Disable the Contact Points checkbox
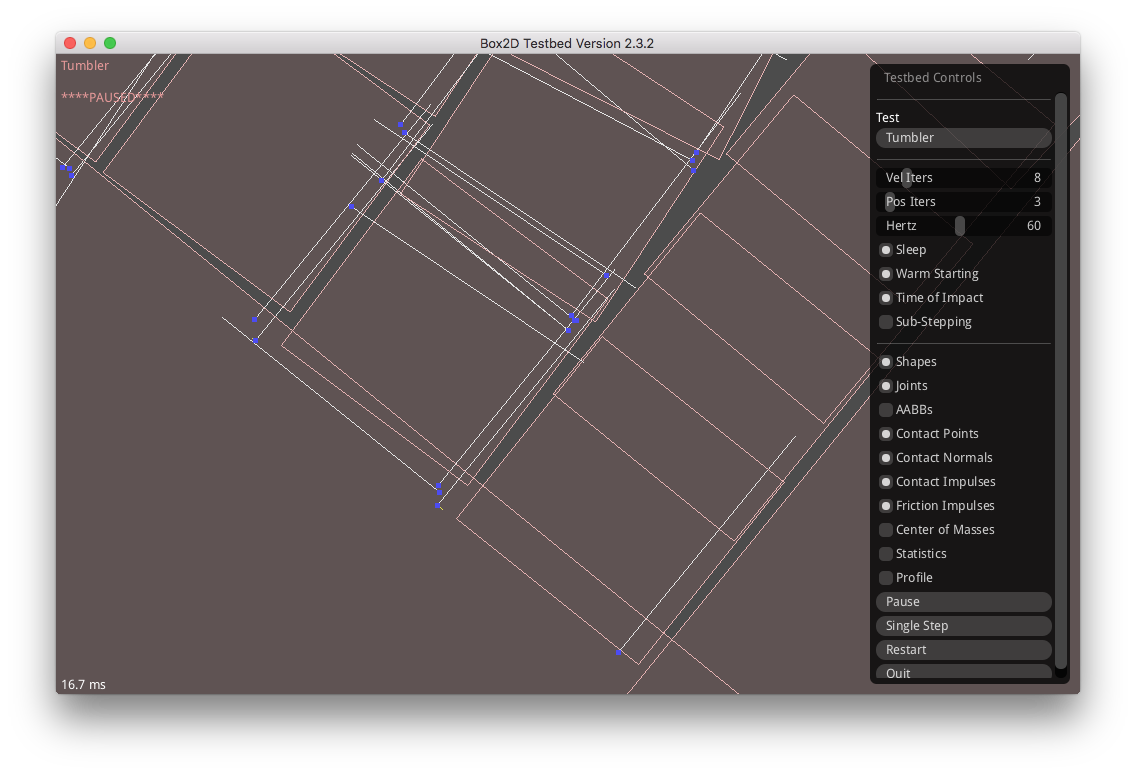This screenshot has width=1136, height=774. (886, 433)
